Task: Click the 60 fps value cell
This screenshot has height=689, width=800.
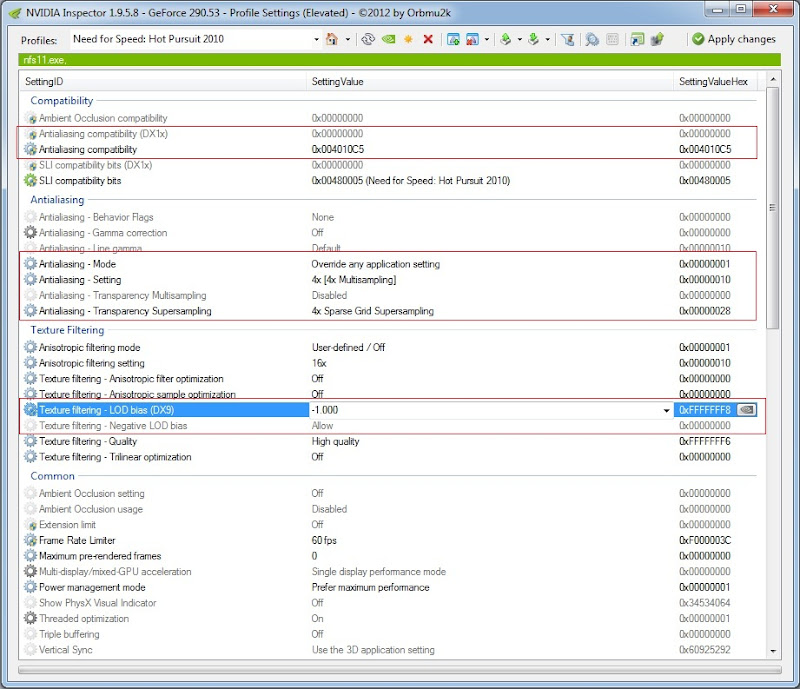Action: (324, 540)
